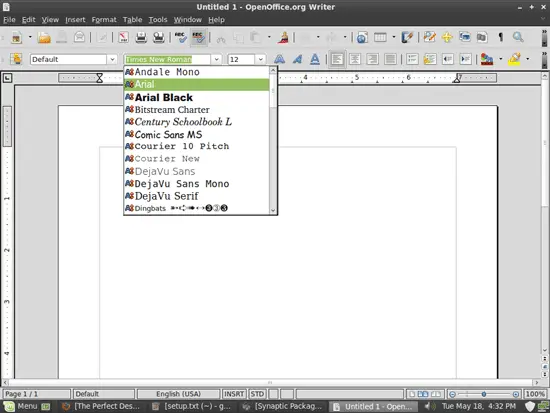
Task: Toggle AutoSpellcheck in the toolbar
Action: point(199,37)
